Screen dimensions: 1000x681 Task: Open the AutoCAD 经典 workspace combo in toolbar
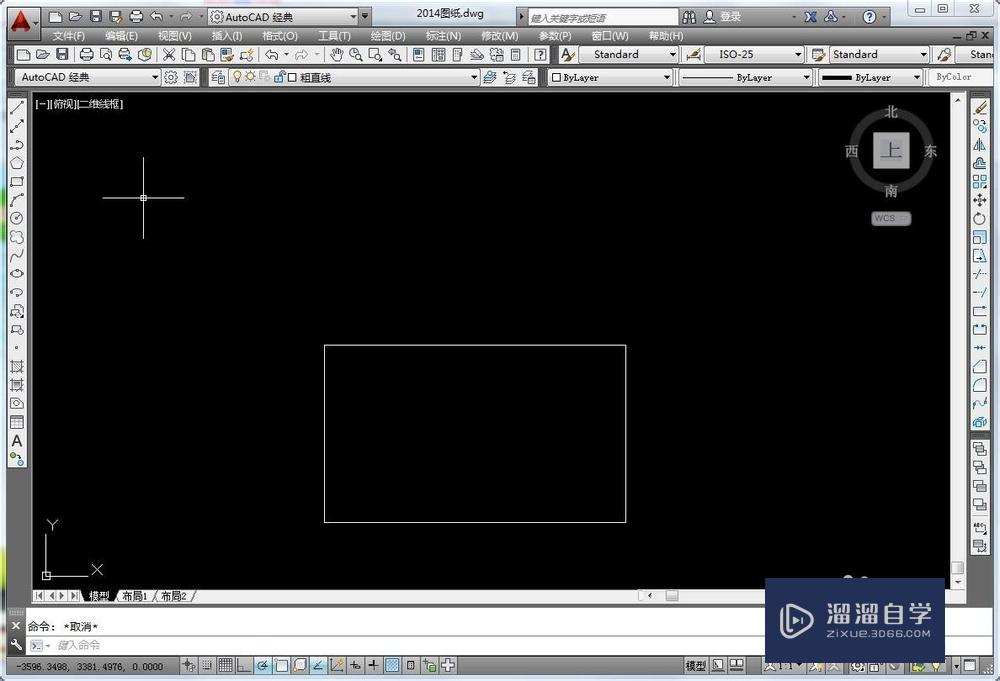(87, 78)
